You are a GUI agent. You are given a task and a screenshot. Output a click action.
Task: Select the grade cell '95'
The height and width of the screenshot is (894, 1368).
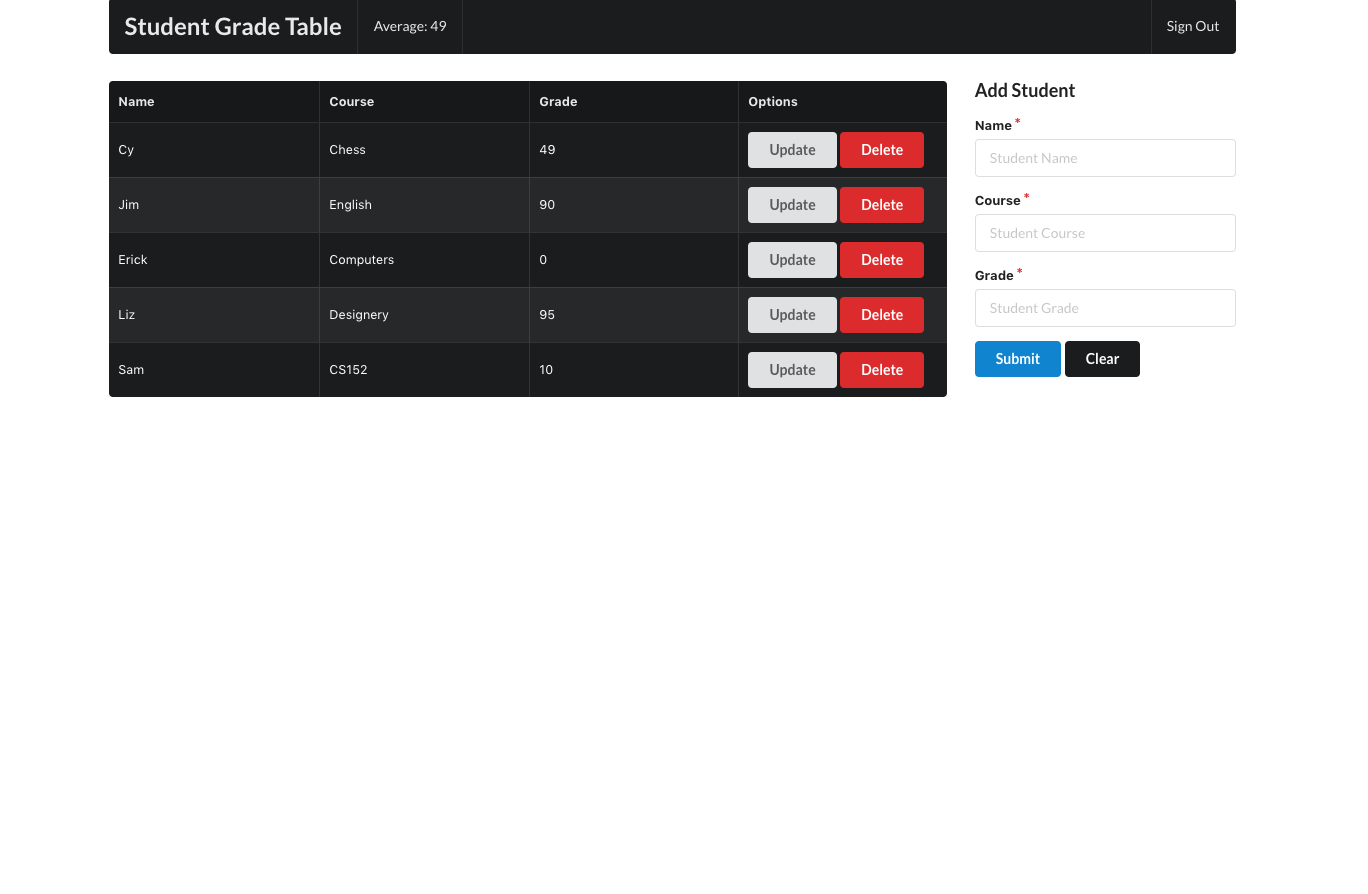pos(634,315)
